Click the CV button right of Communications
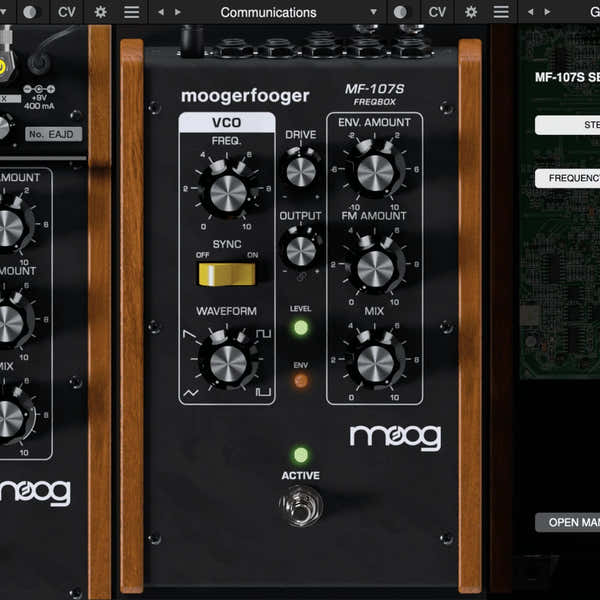Image resolution: width=600 pixels, height=600 pixels. click(437, 12)
